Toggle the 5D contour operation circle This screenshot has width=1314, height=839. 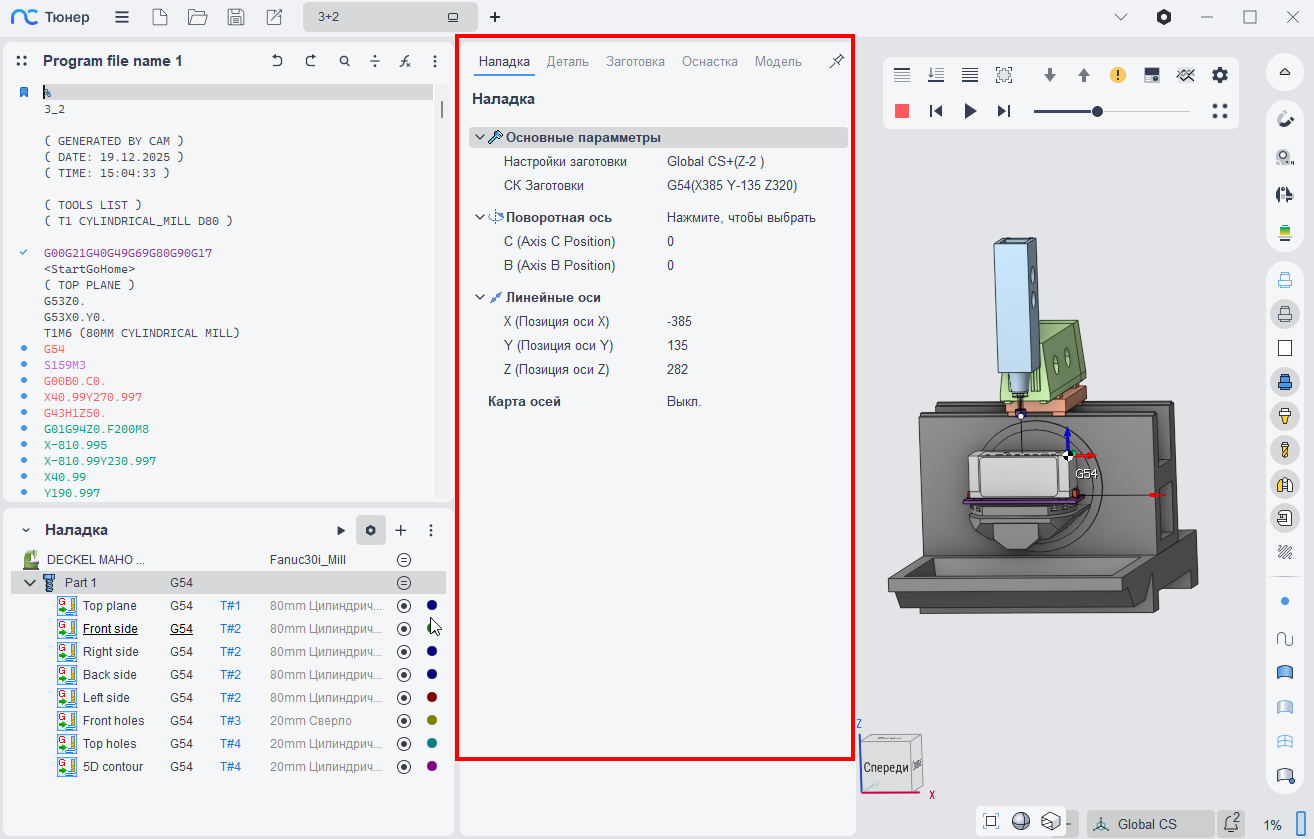coord(404,767)
